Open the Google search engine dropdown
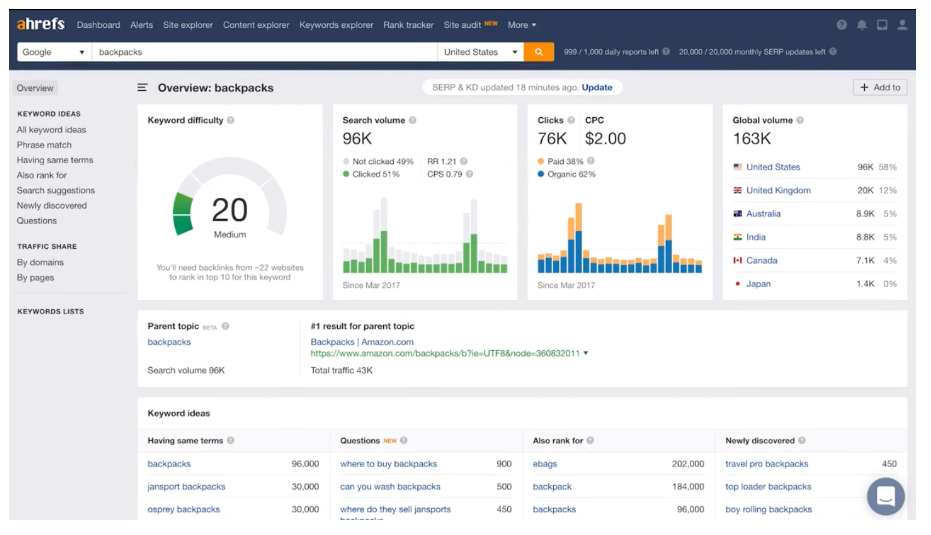931x535 pixels. point(54,52)
